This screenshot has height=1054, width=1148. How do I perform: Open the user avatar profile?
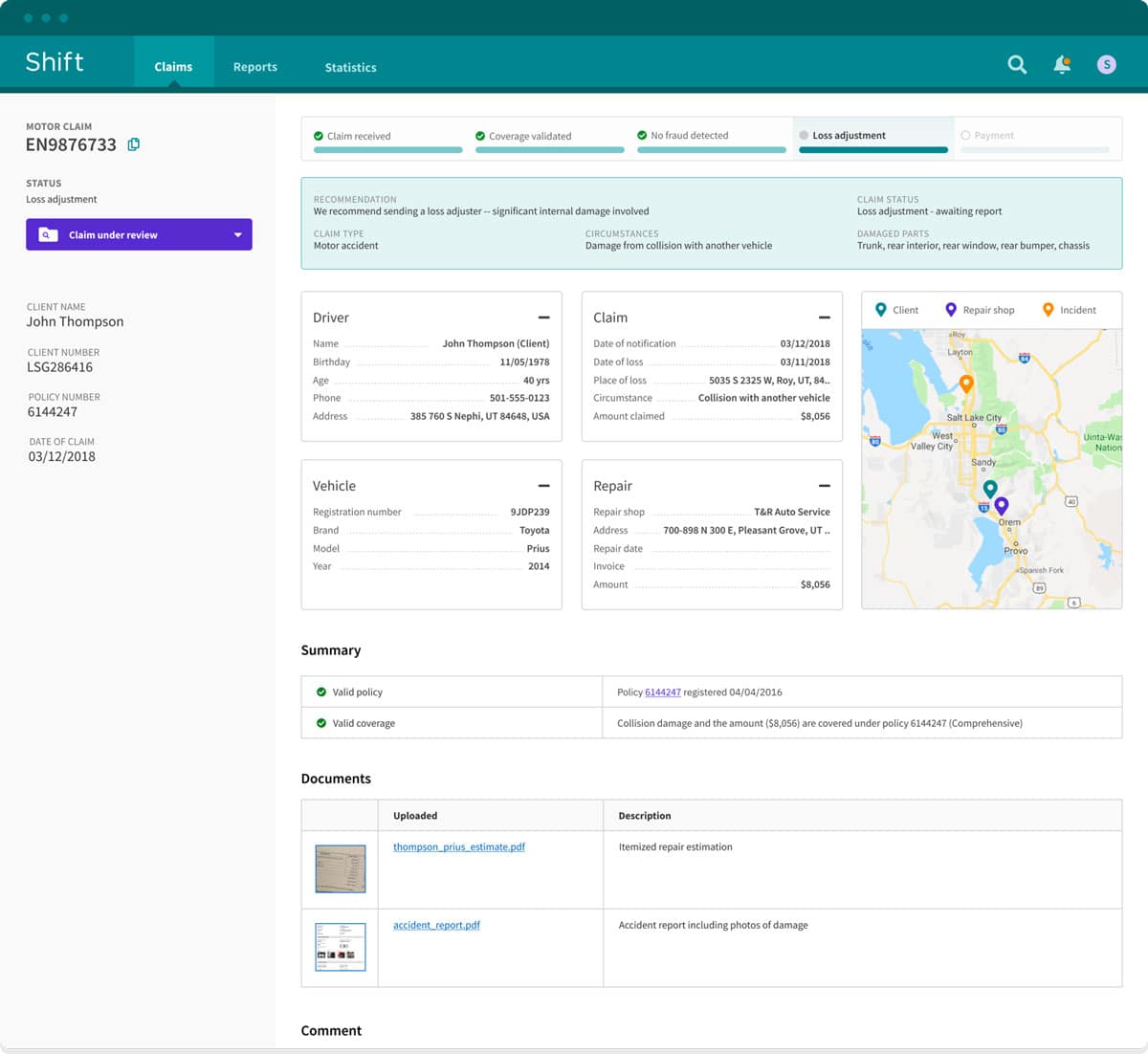tap(1106, 65)
